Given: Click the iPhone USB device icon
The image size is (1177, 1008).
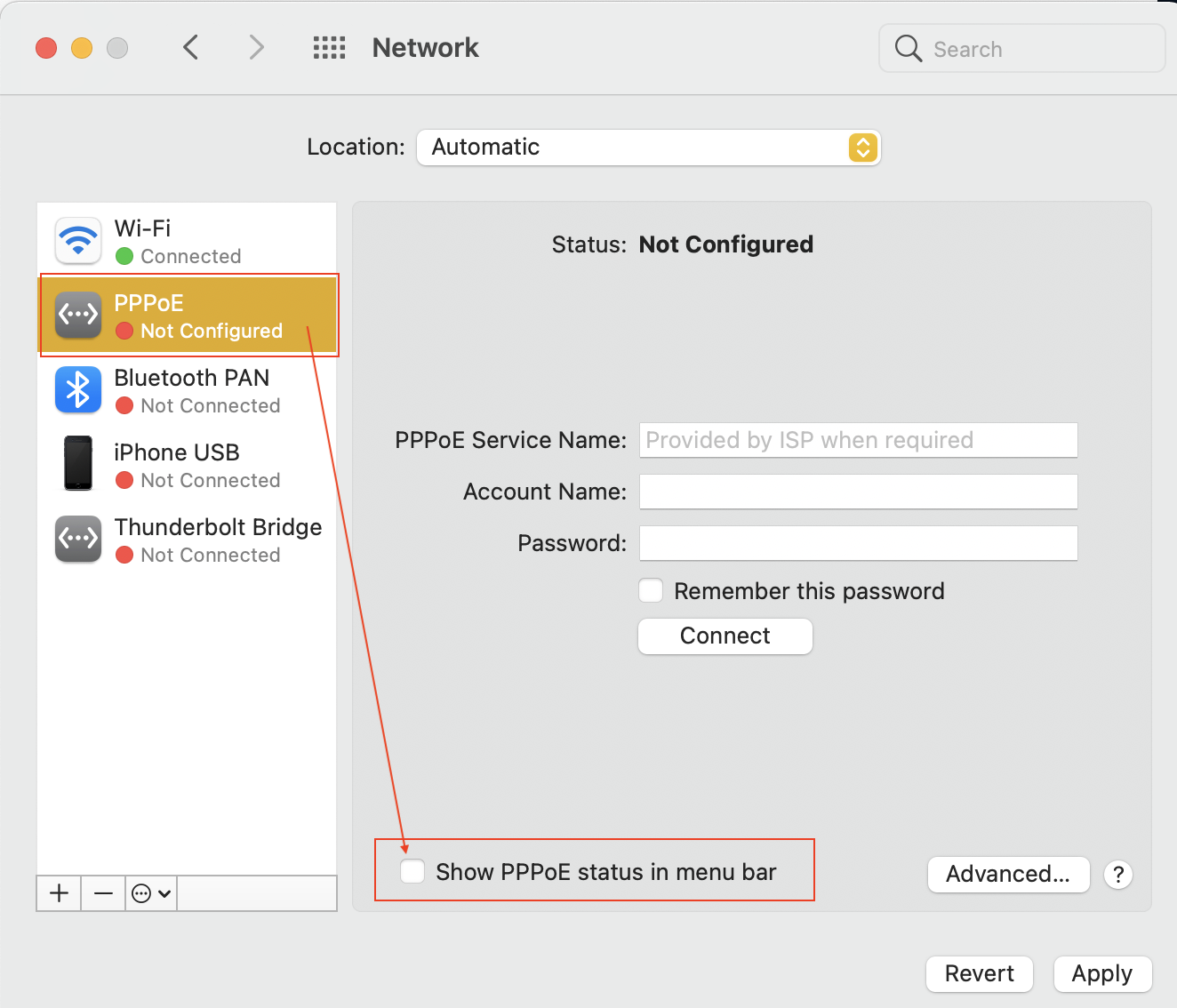Looking at the screenshot, I should pyautogui.click(x=78, y=463).
